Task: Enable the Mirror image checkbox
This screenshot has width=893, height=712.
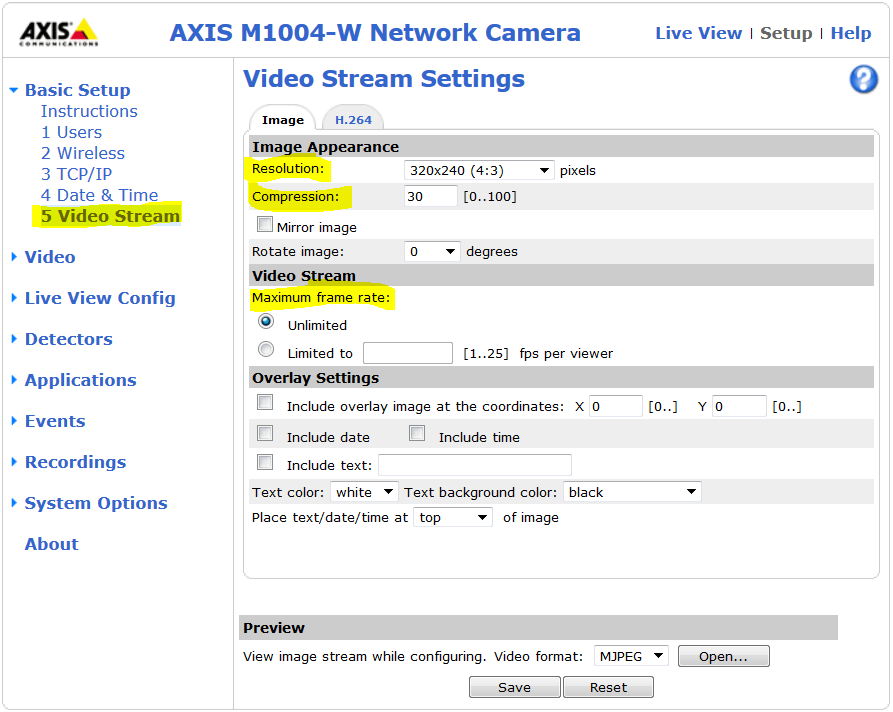Action: (265, 225)
